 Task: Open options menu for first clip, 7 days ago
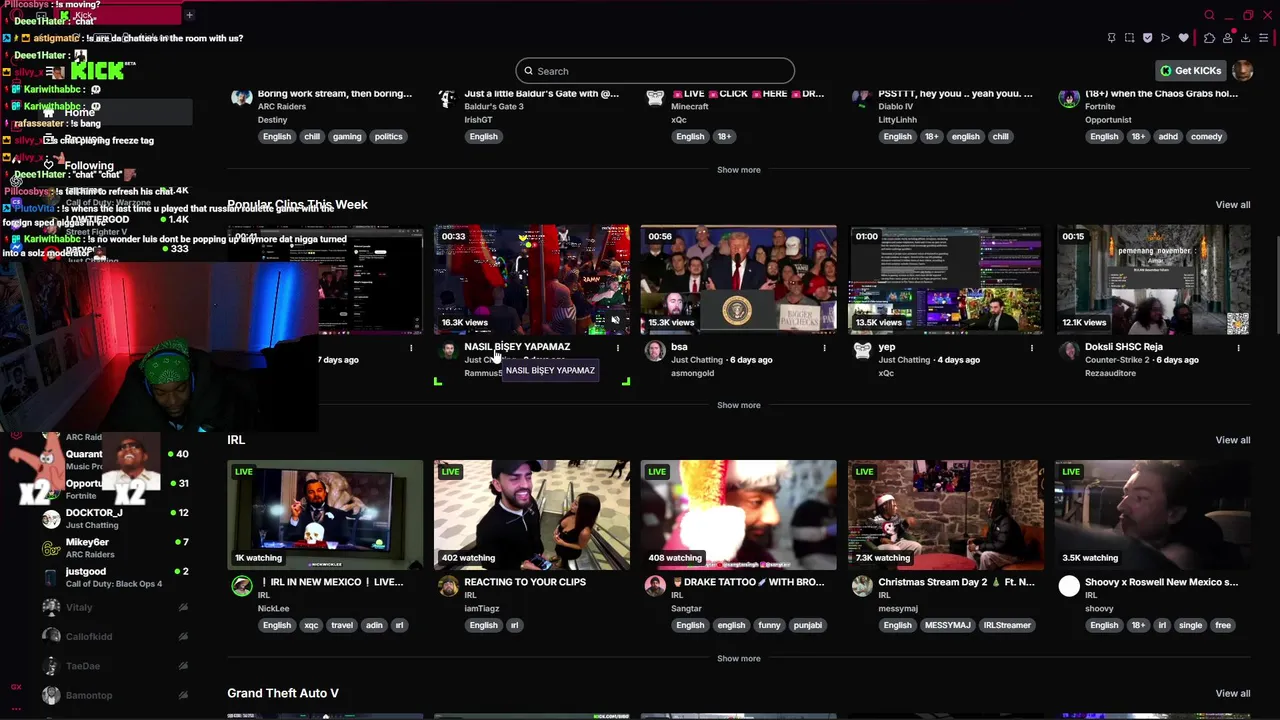tap(411, 348)
